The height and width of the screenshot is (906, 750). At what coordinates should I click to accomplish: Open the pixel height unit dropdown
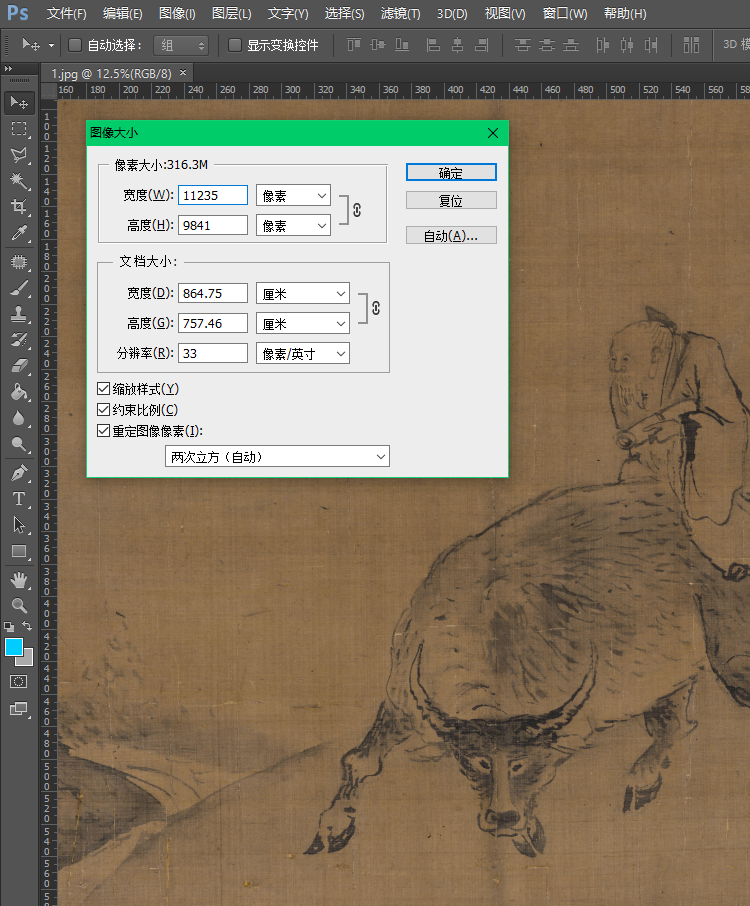point(294,225)
